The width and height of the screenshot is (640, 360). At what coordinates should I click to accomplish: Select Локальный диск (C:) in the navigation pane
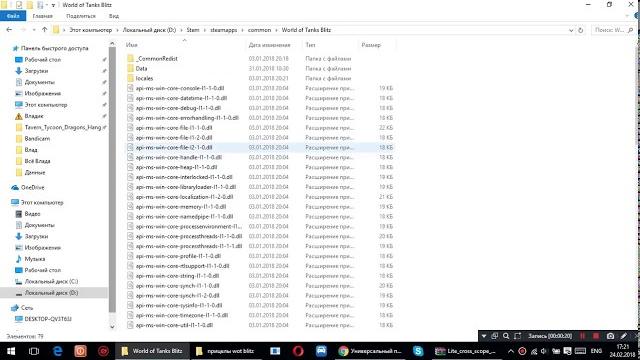[x=51, y=281]
